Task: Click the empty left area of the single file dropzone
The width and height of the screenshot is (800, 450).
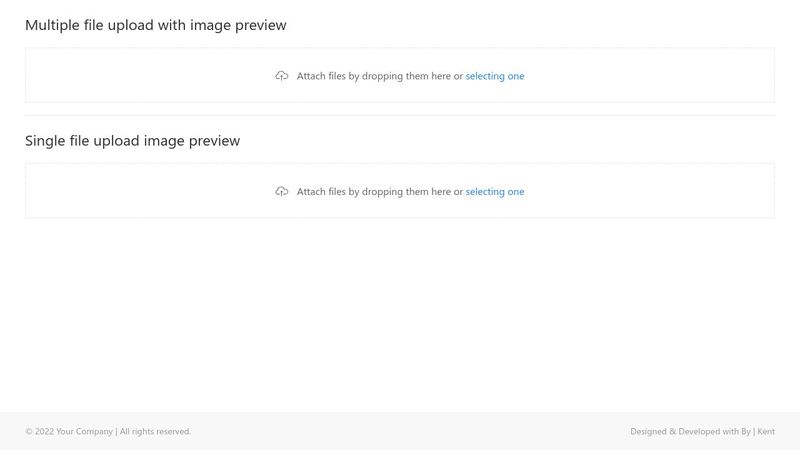Action: pyautogui.click(x=148, y=191)
